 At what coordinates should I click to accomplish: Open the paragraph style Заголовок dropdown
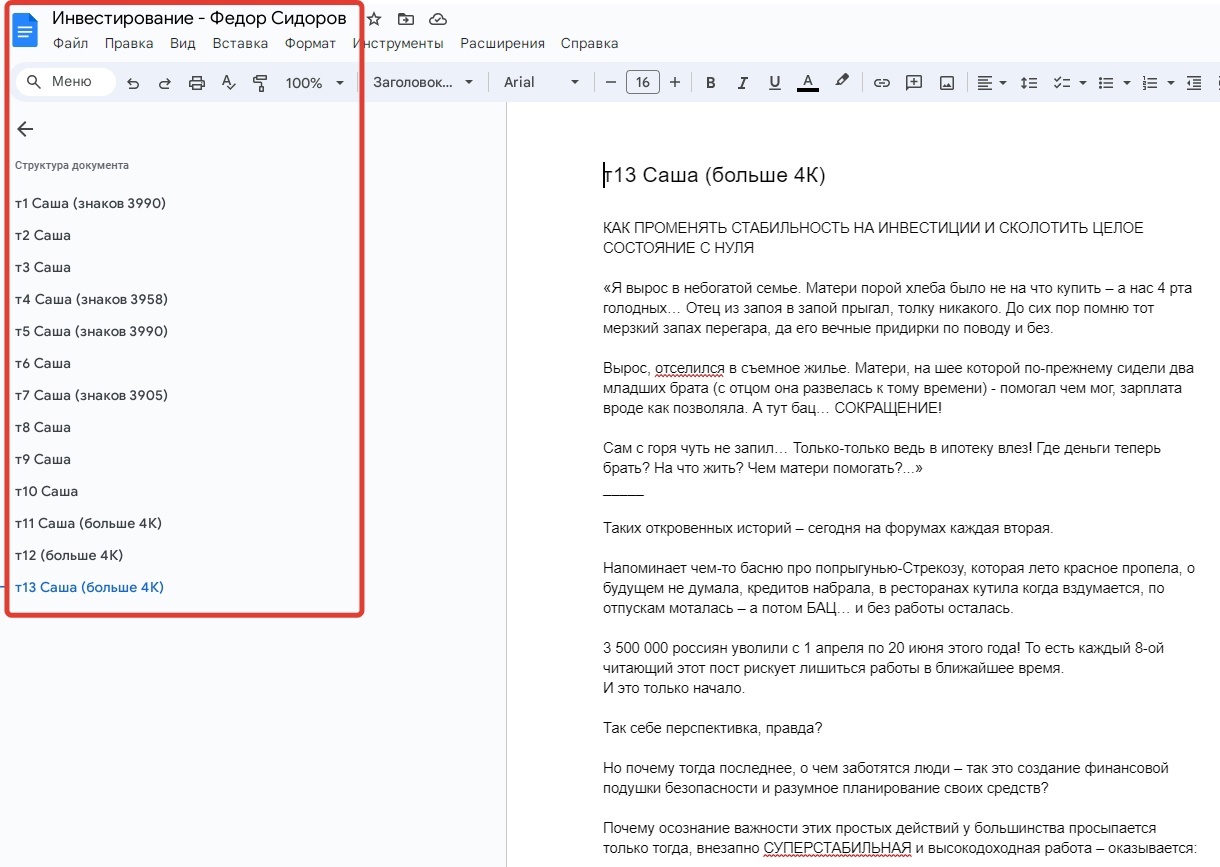(423, 82)
